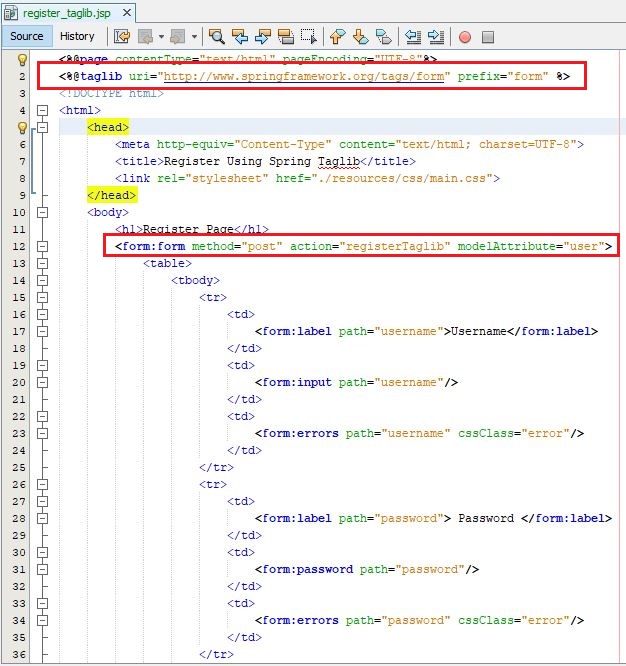
Task: Click <form:input path="username"/> code
Action: [x=356, y=382]
